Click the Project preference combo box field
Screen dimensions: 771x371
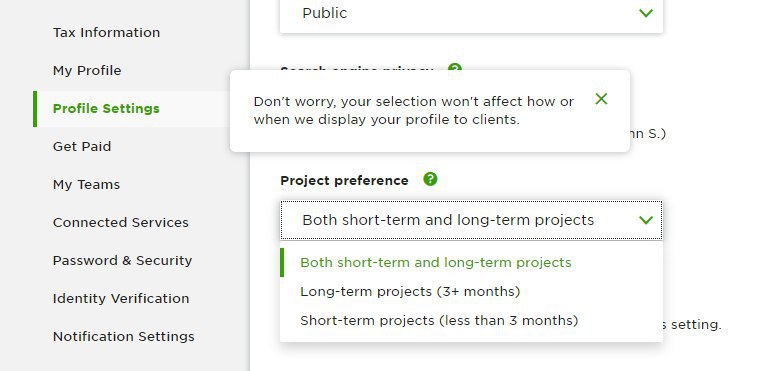471,220
